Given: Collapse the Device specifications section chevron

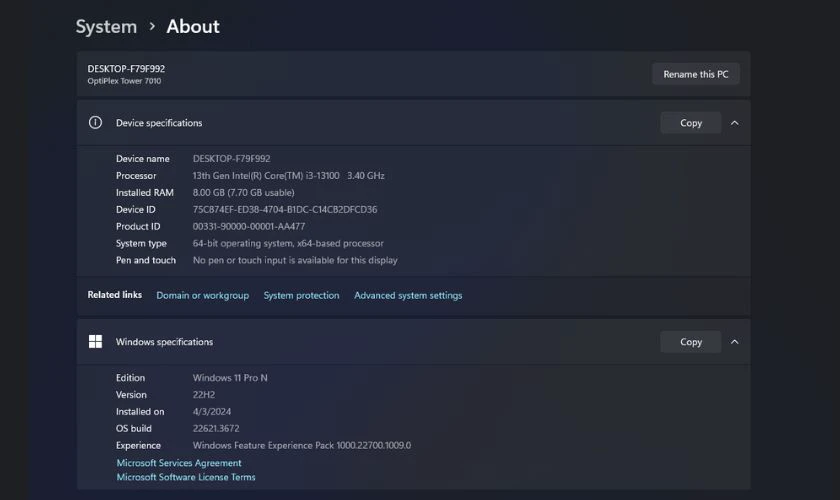Looking at the screenshot, I should 734,123.
